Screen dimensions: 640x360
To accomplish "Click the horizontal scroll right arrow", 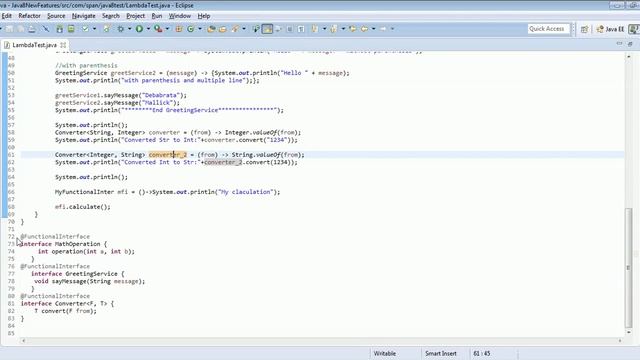I will tap(620, 340).
